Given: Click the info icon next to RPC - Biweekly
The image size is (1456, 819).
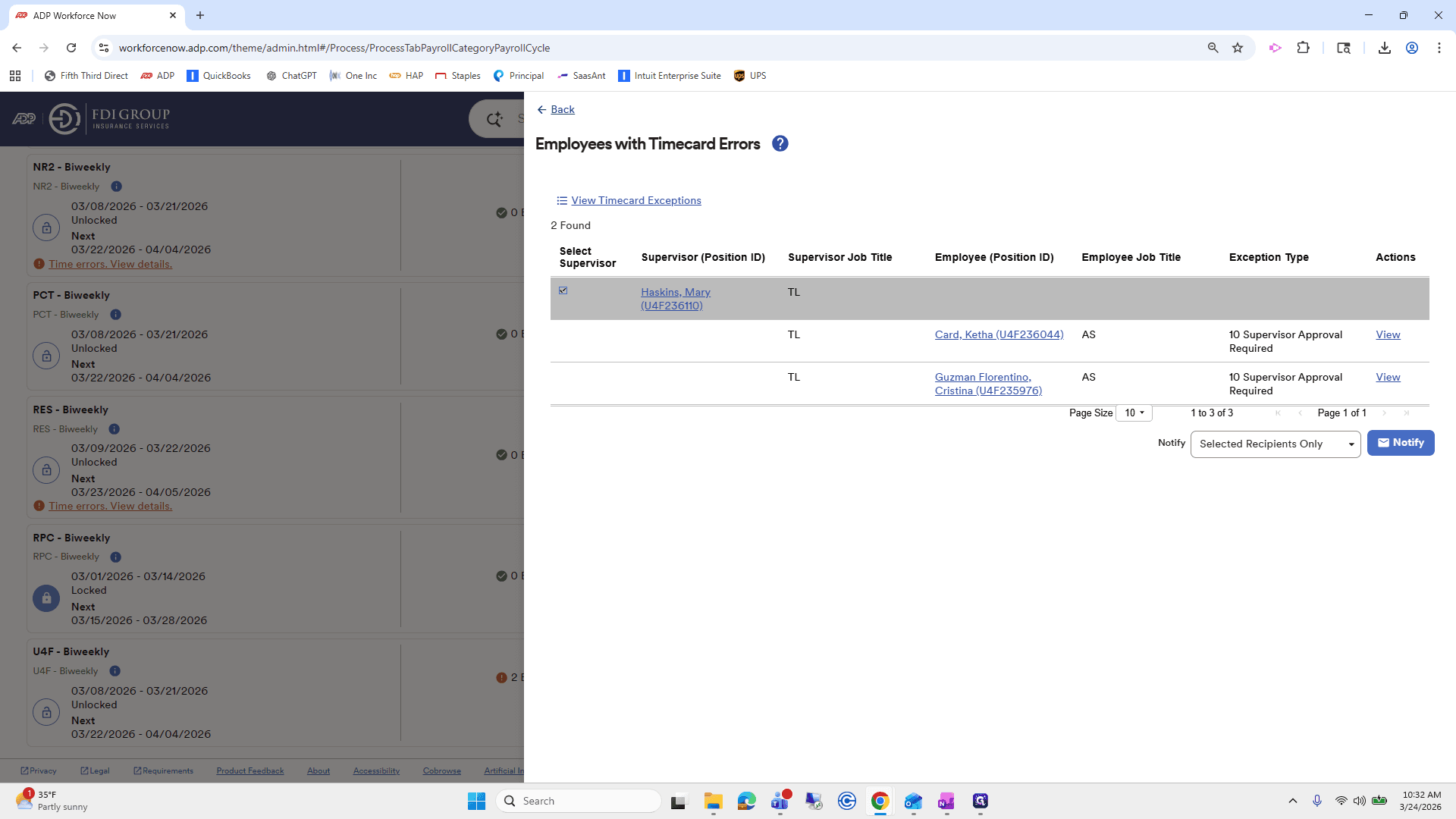Looking at the screenshot, I should click(x=115, y=557).
